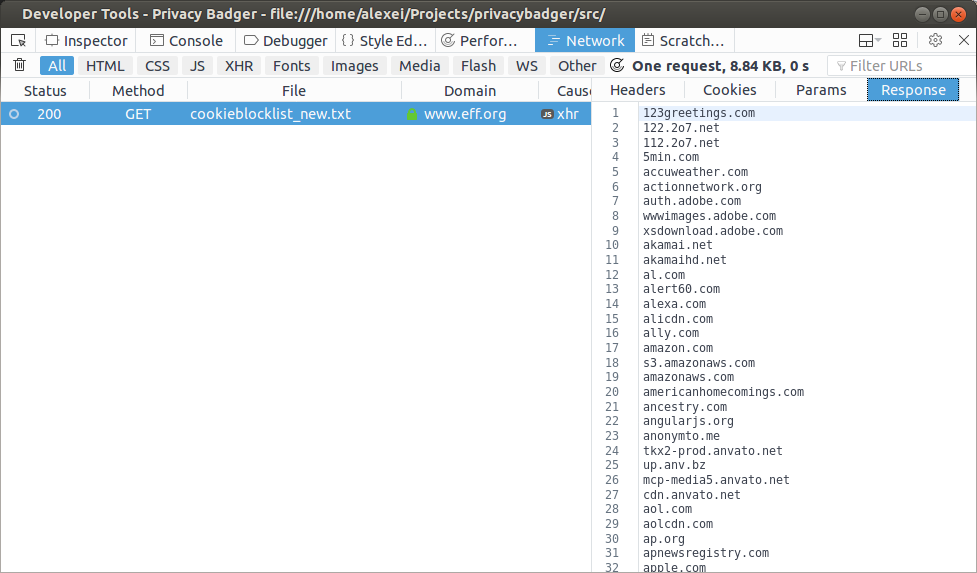Click line angularjs.org in response

click(688, 422)
